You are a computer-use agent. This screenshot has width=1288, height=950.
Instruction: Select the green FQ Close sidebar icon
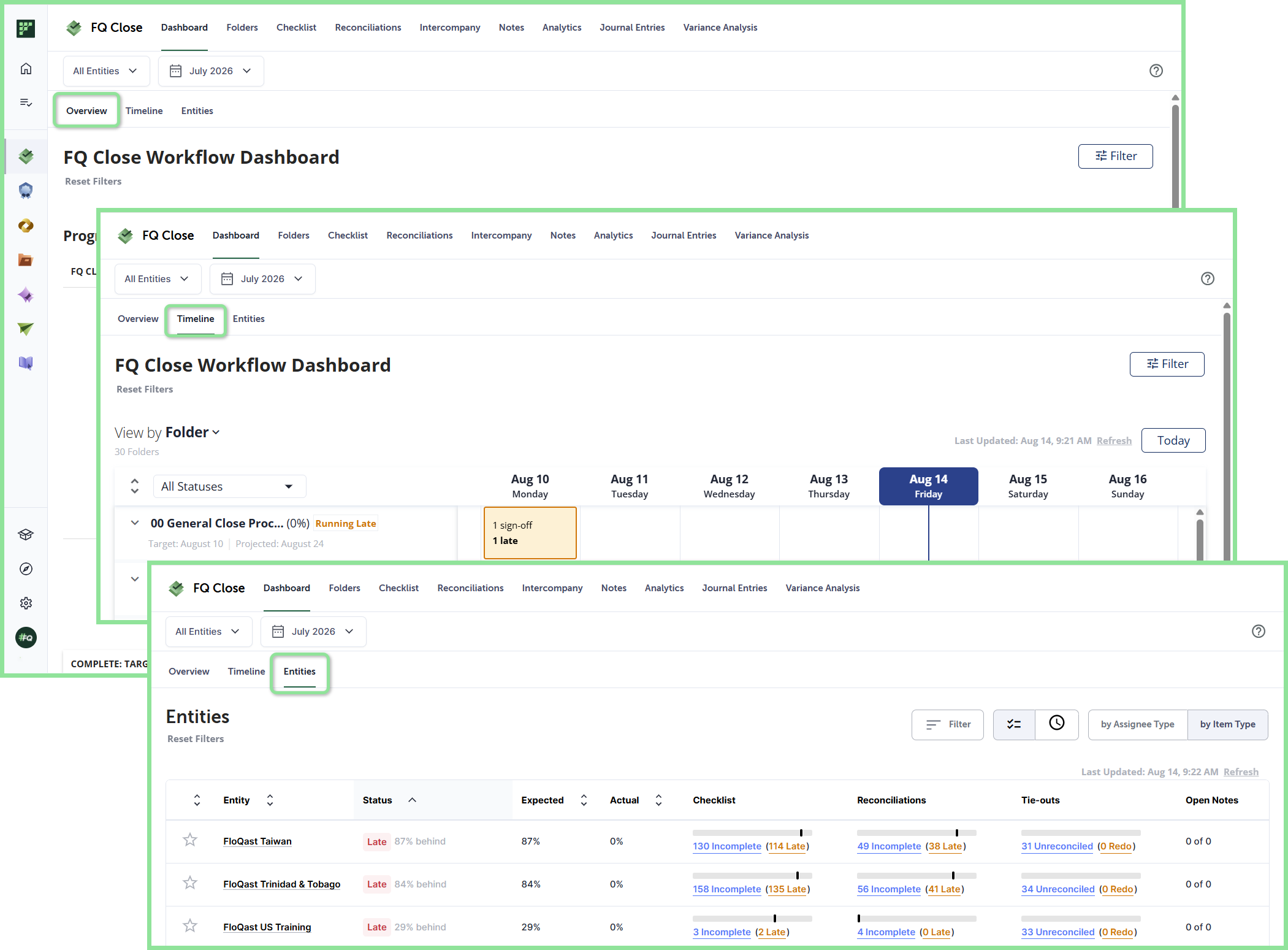(x=26, y=156)
